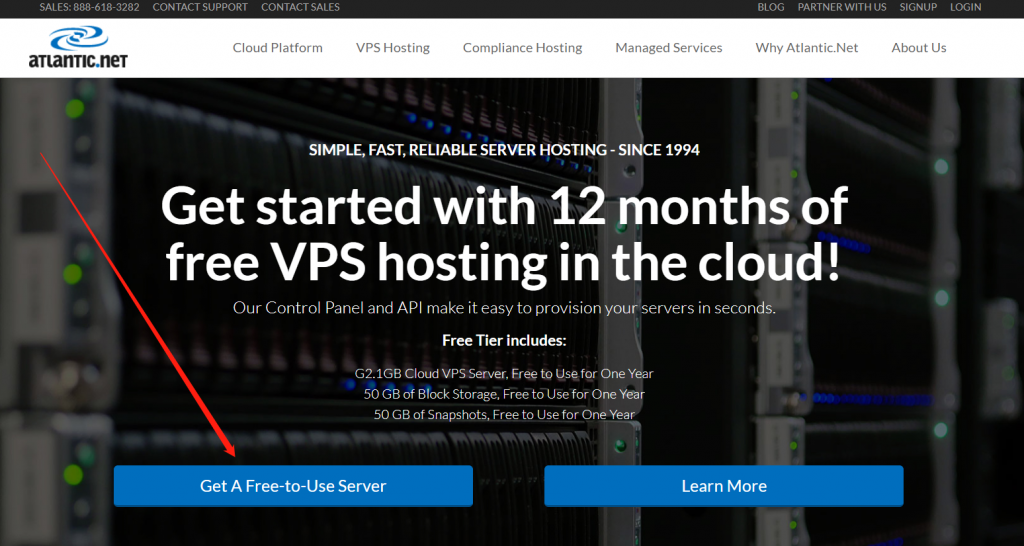
Task: Click the CONTACT SALES link
Action: 300,7
